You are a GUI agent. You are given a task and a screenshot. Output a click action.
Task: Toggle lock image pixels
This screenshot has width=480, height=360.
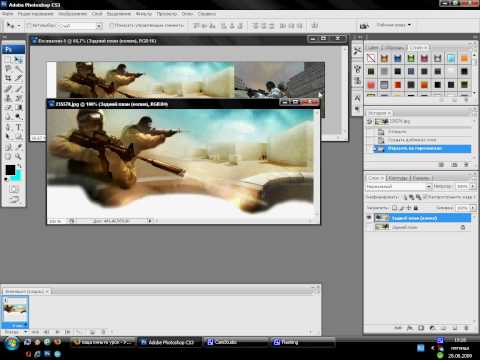coord(402,208)
